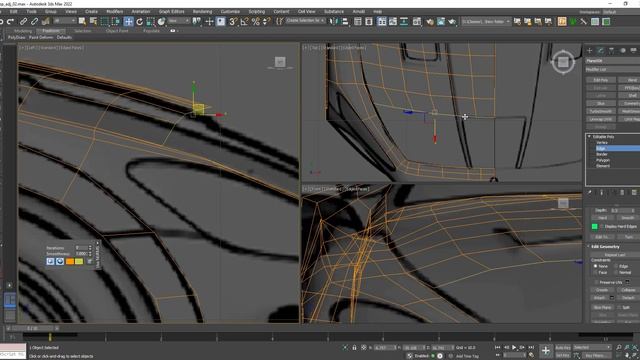Screen dimensions: 640x360
Task: Click the Pin Stack icon
Action: pos(589,192)
